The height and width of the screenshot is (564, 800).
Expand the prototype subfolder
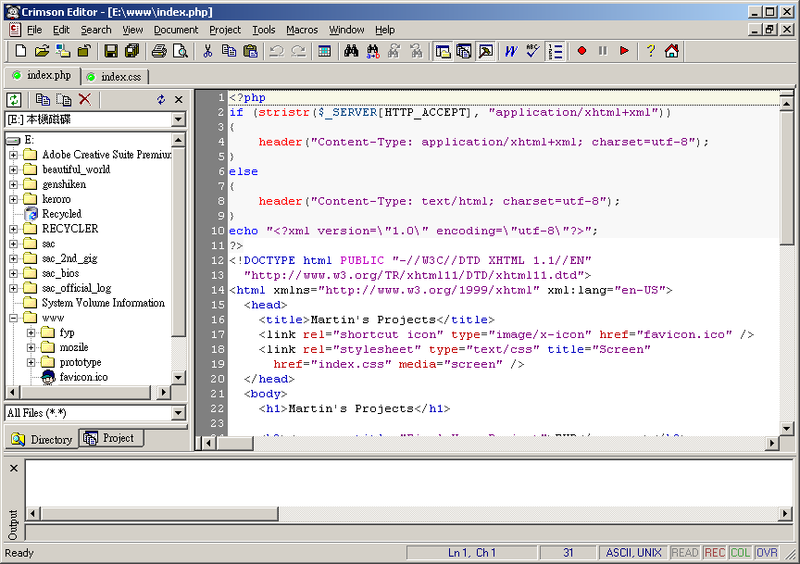click(x=31, y=362)
